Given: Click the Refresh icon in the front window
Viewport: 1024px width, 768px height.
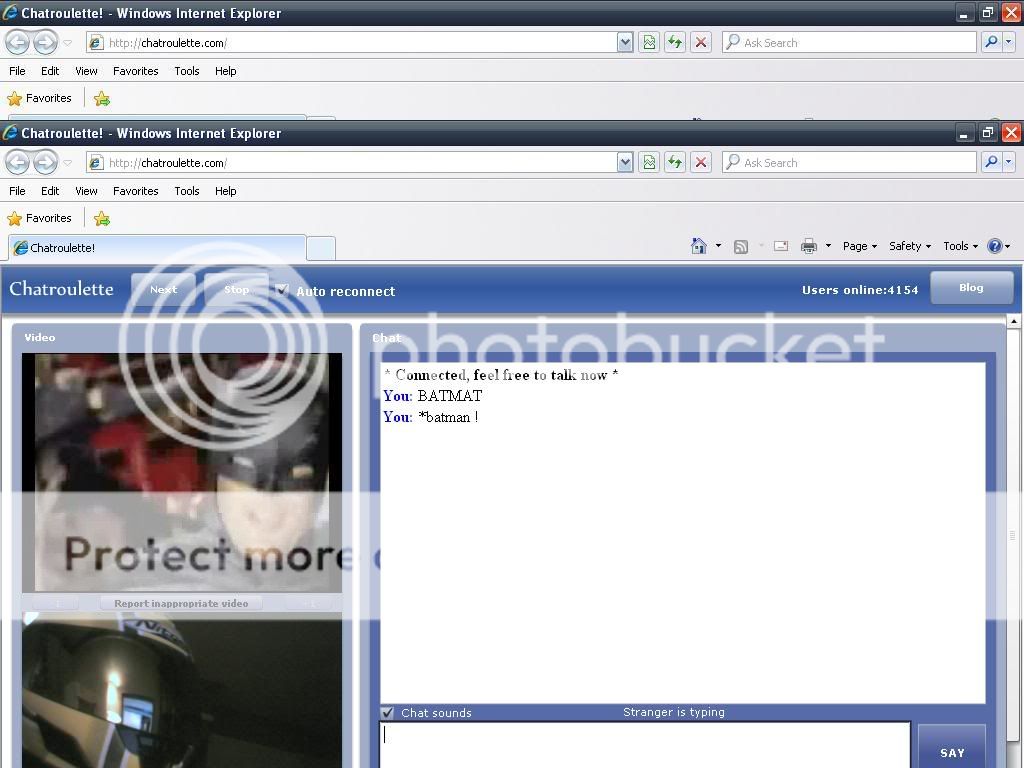Looking at the screenshot, I should coord(675,162).
